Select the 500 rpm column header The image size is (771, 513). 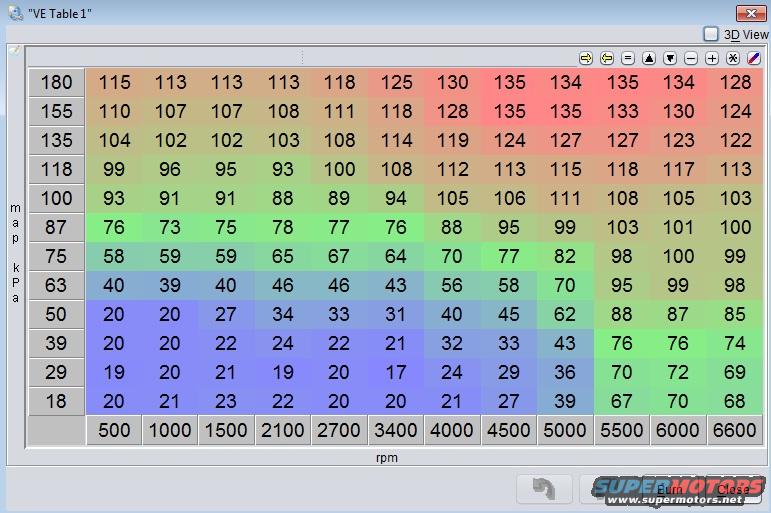114,430
